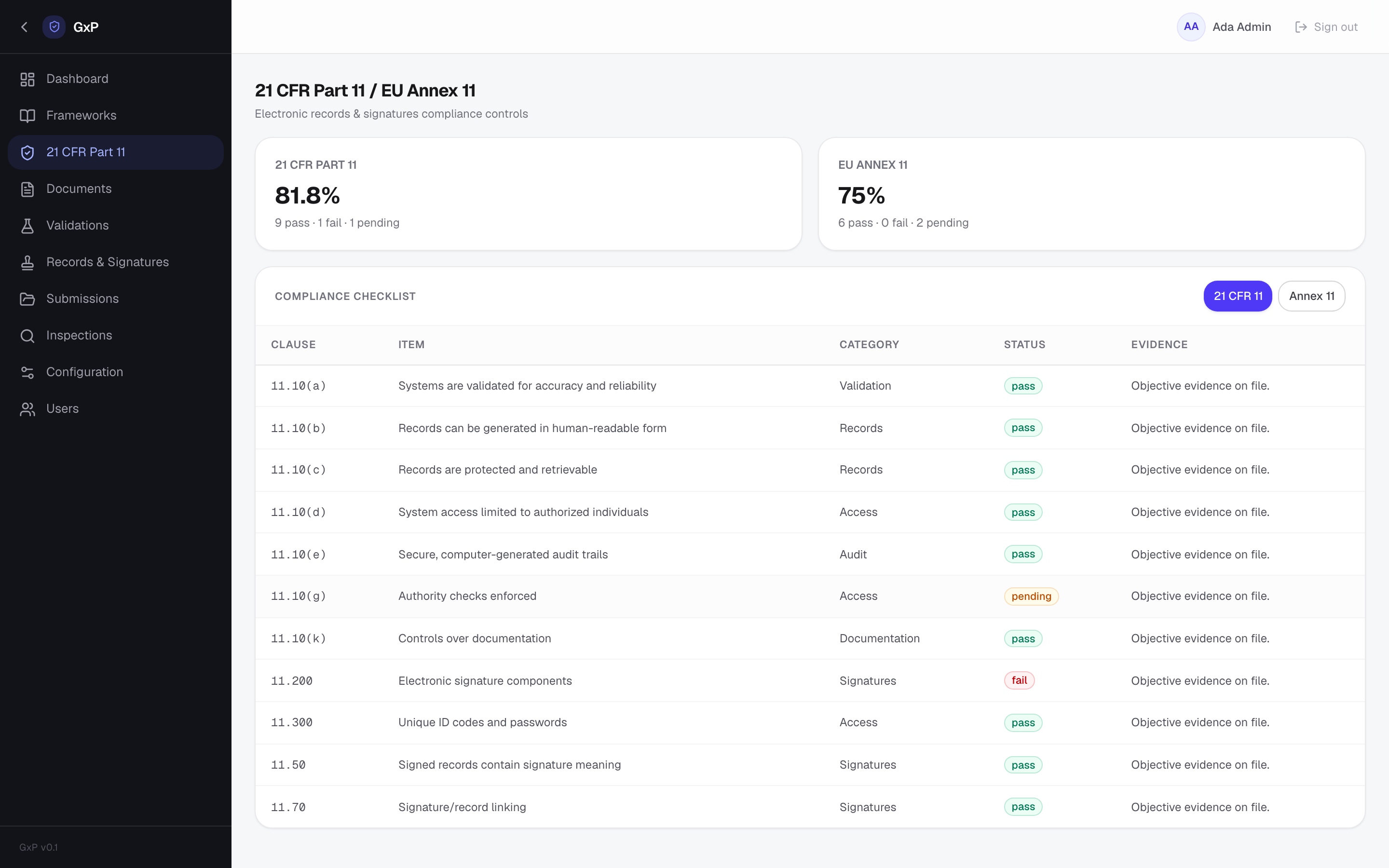Click the Records & Signatures stamp icon
This screenshot has height=868, width=1389.
[x=27, y=263]
